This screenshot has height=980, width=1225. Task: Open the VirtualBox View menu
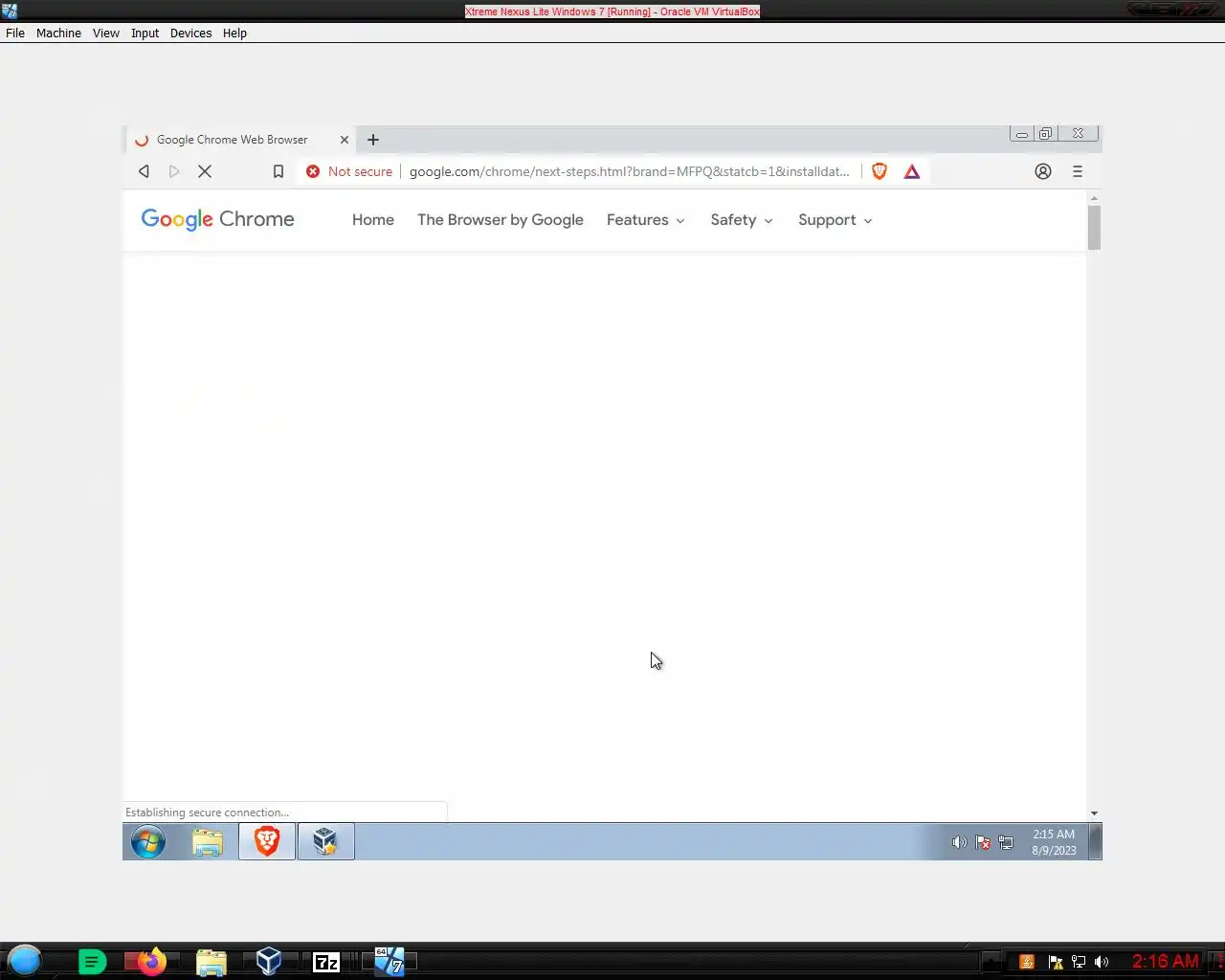[106, 33]
